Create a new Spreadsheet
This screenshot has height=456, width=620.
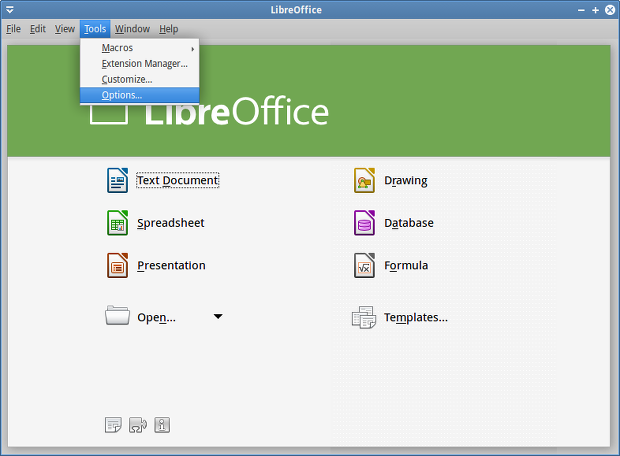(171, 223)
